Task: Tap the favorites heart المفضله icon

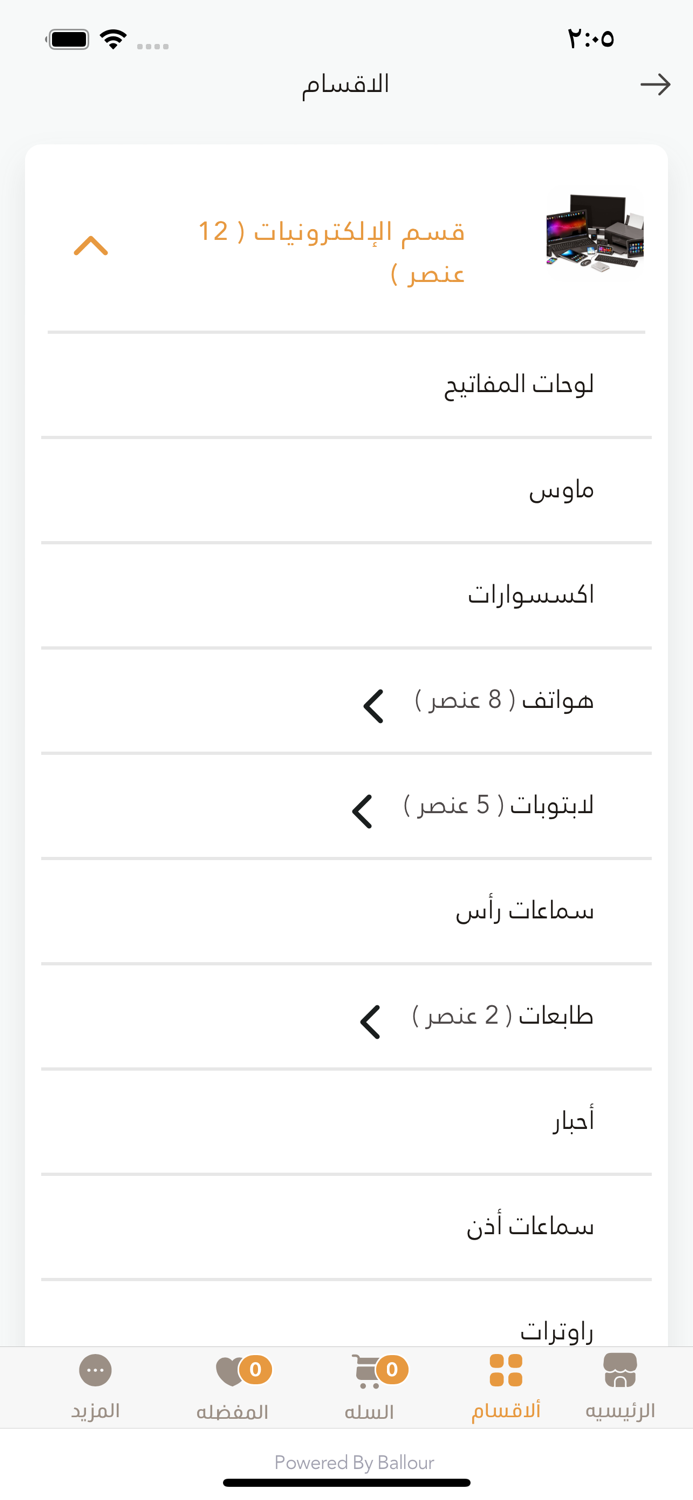Action: [x=240, y=1372]
